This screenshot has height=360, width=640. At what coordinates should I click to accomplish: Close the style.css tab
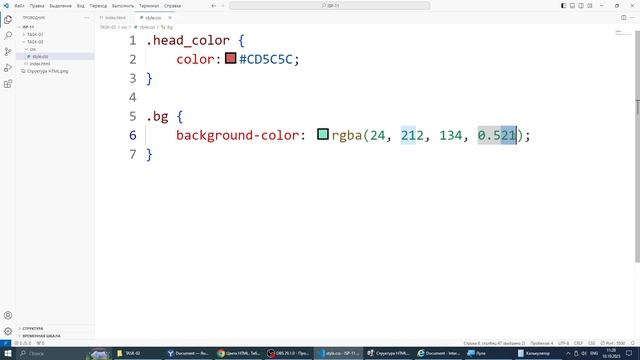(170, 18)
